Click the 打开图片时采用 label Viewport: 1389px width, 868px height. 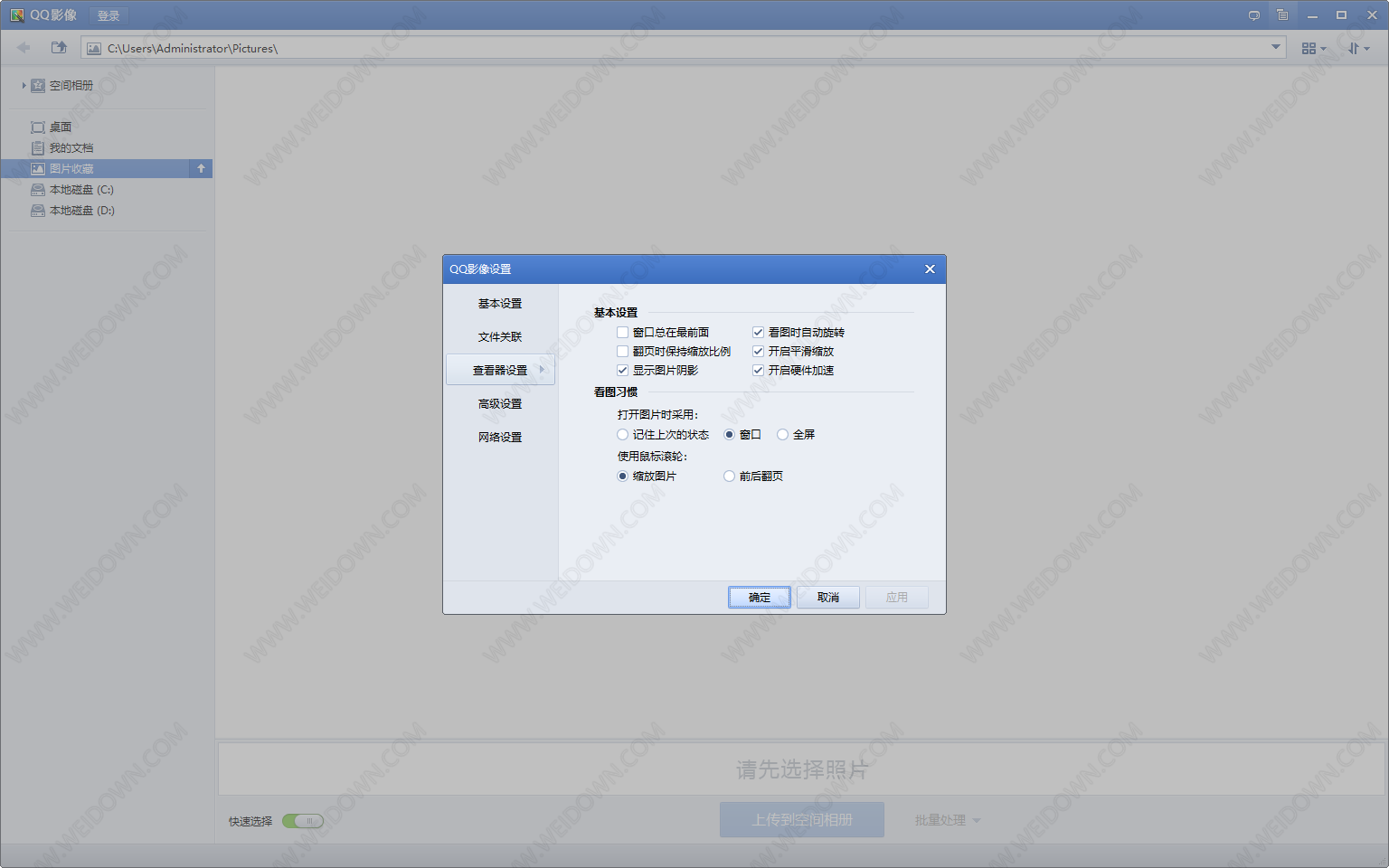[x=658, y=415]
